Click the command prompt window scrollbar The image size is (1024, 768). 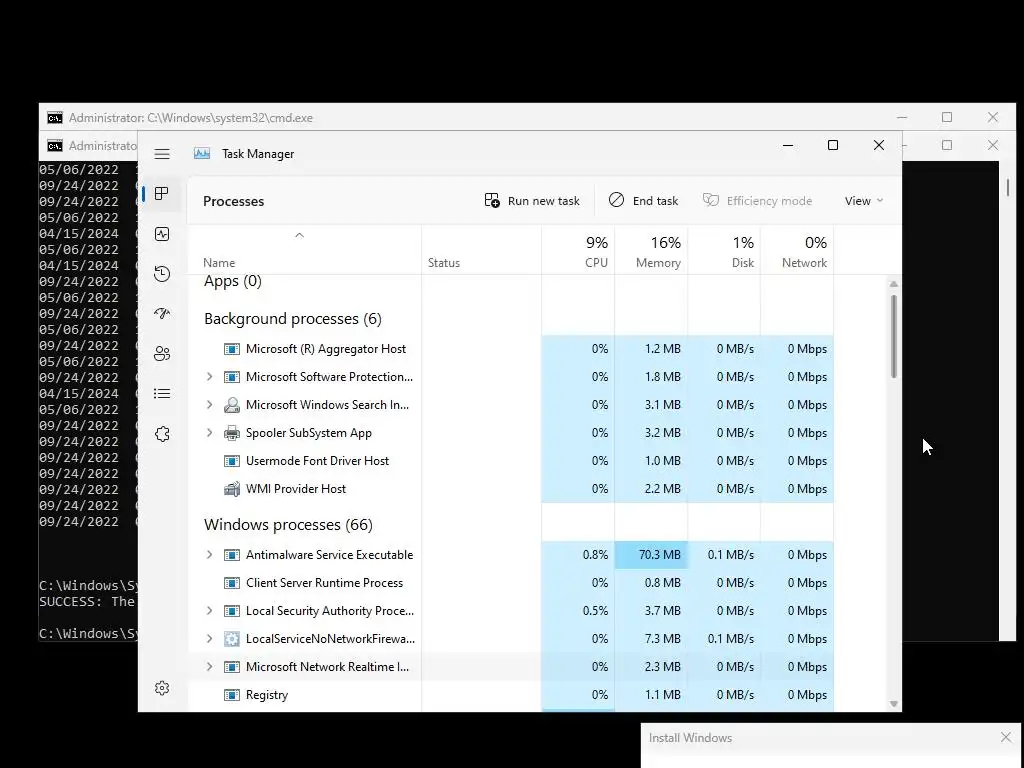pyautogui.click(x=1008, y=187)
